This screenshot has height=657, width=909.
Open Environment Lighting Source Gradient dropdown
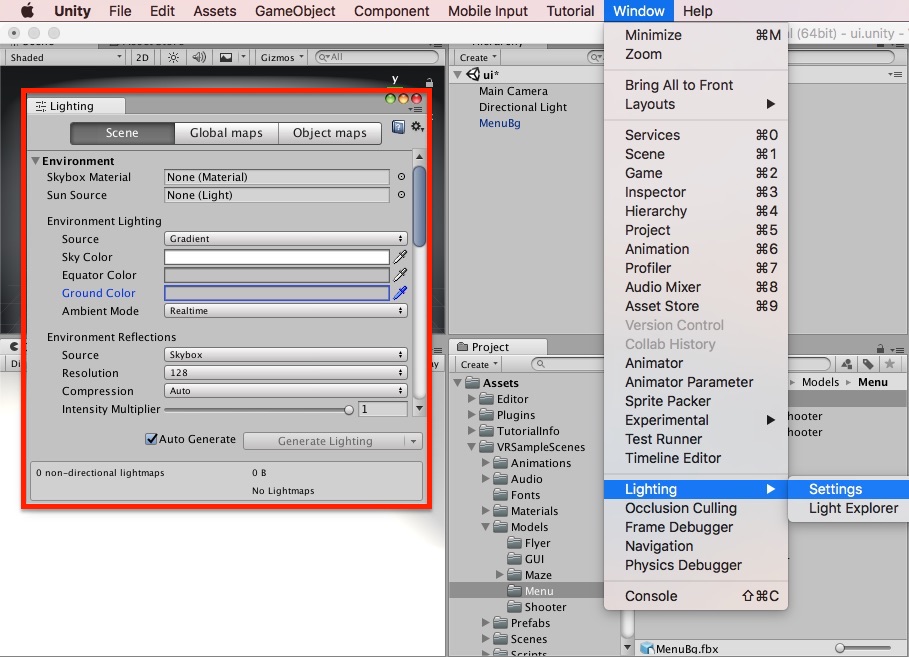(x=286, y=238)
